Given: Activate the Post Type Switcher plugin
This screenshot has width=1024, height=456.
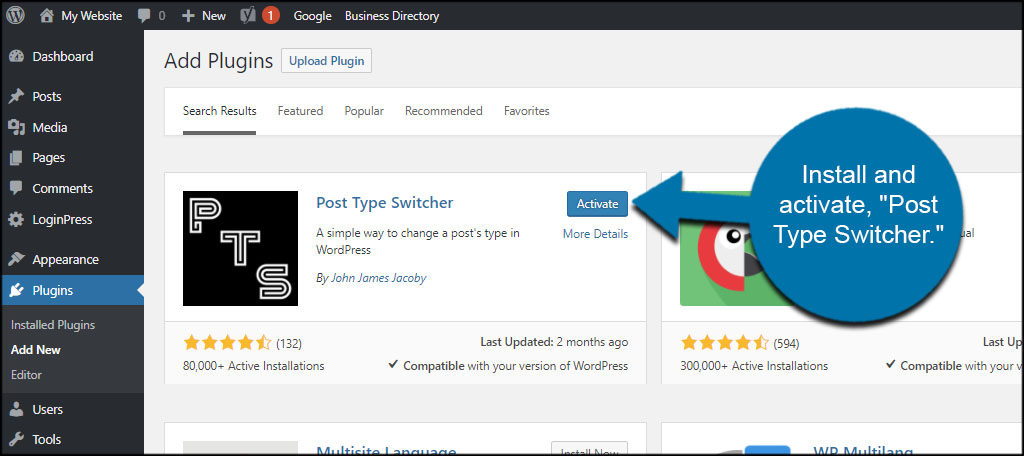Looking at the screenshot, I should (597, 204).
